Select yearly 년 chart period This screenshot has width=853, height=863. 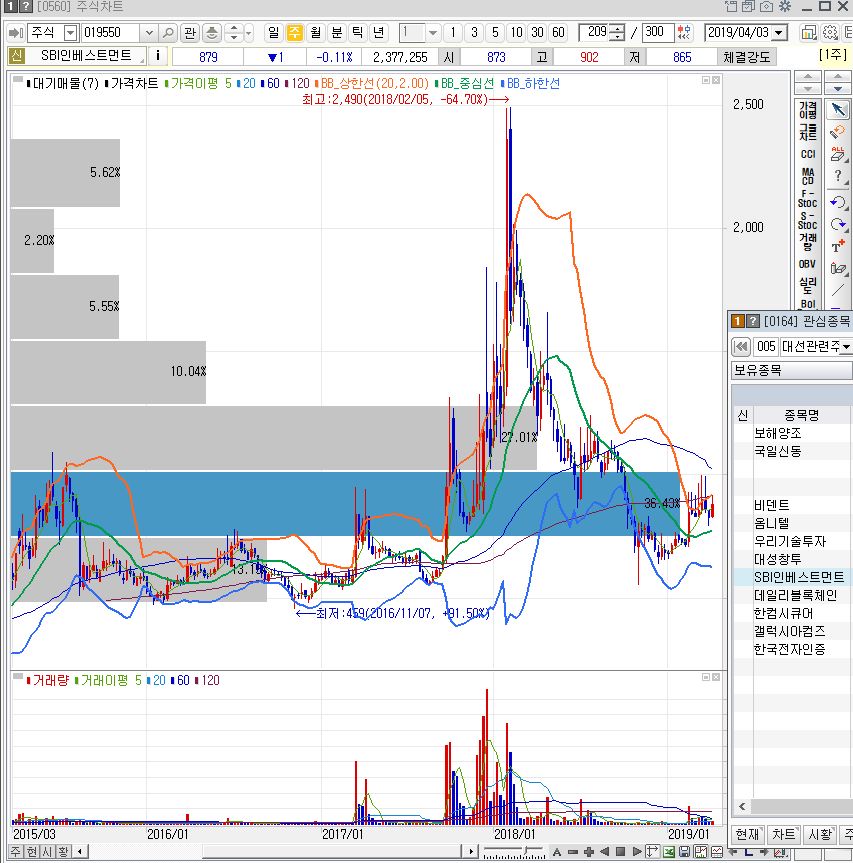point(379,32)
